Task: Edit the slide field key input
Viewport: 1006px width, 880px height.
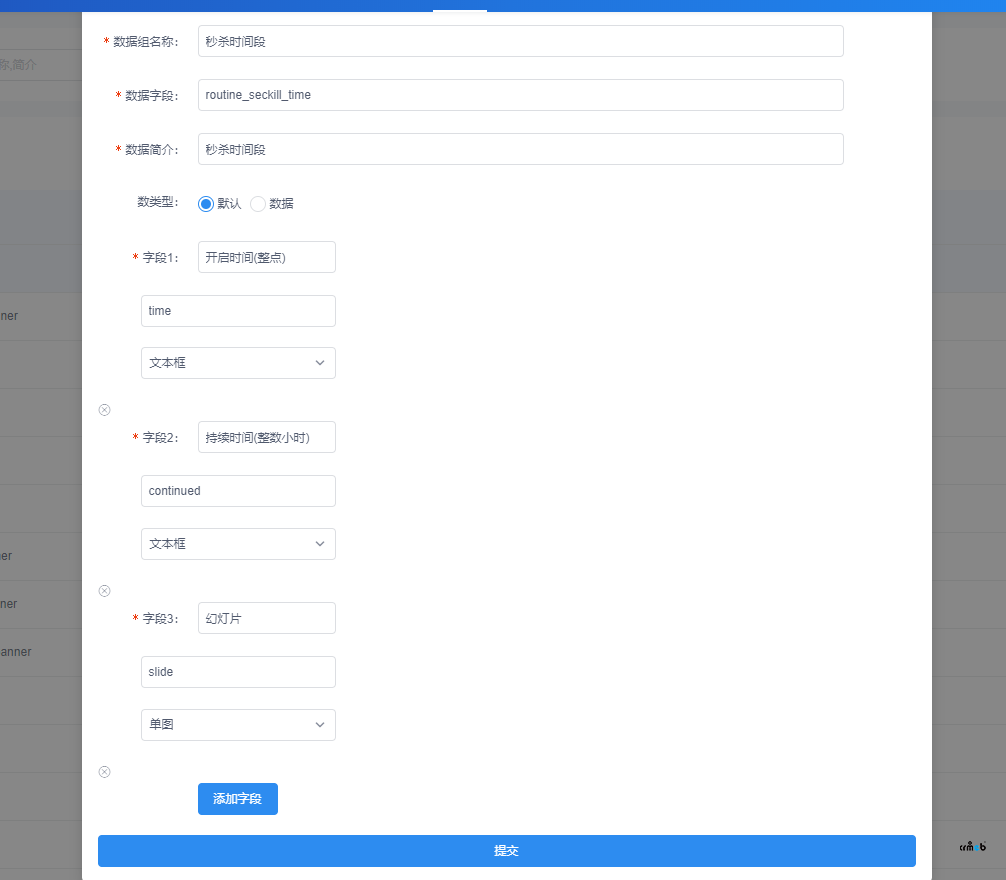Action: tap(238, 672)
